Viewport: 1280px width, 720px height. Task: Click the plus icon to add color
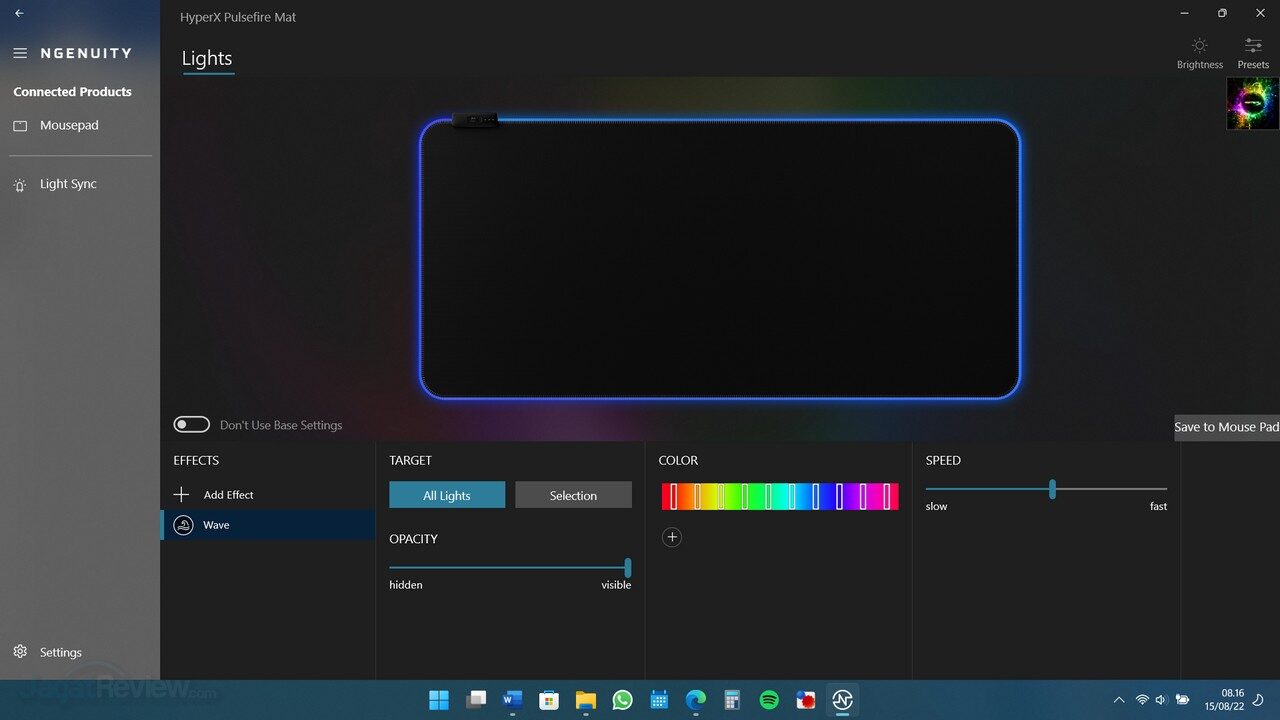(672, 538)
